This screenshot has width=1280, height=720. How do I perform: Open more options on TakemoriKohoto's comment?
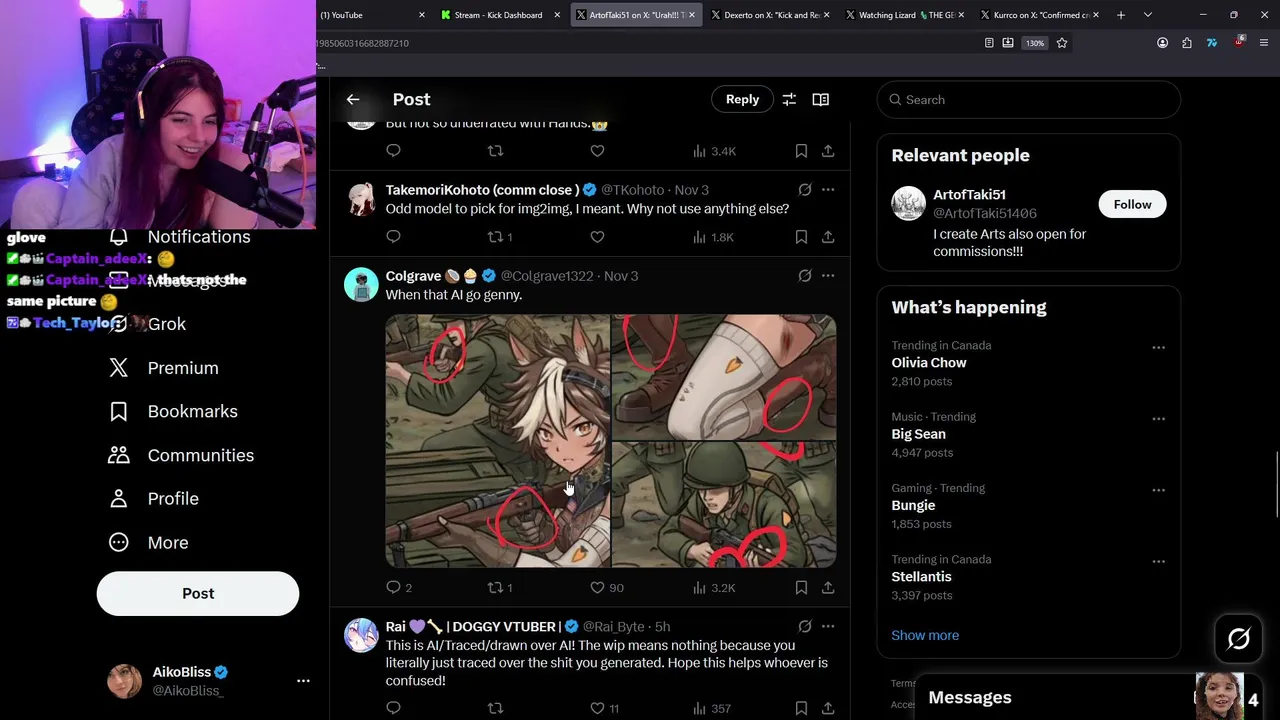click(x=828, y=189)
